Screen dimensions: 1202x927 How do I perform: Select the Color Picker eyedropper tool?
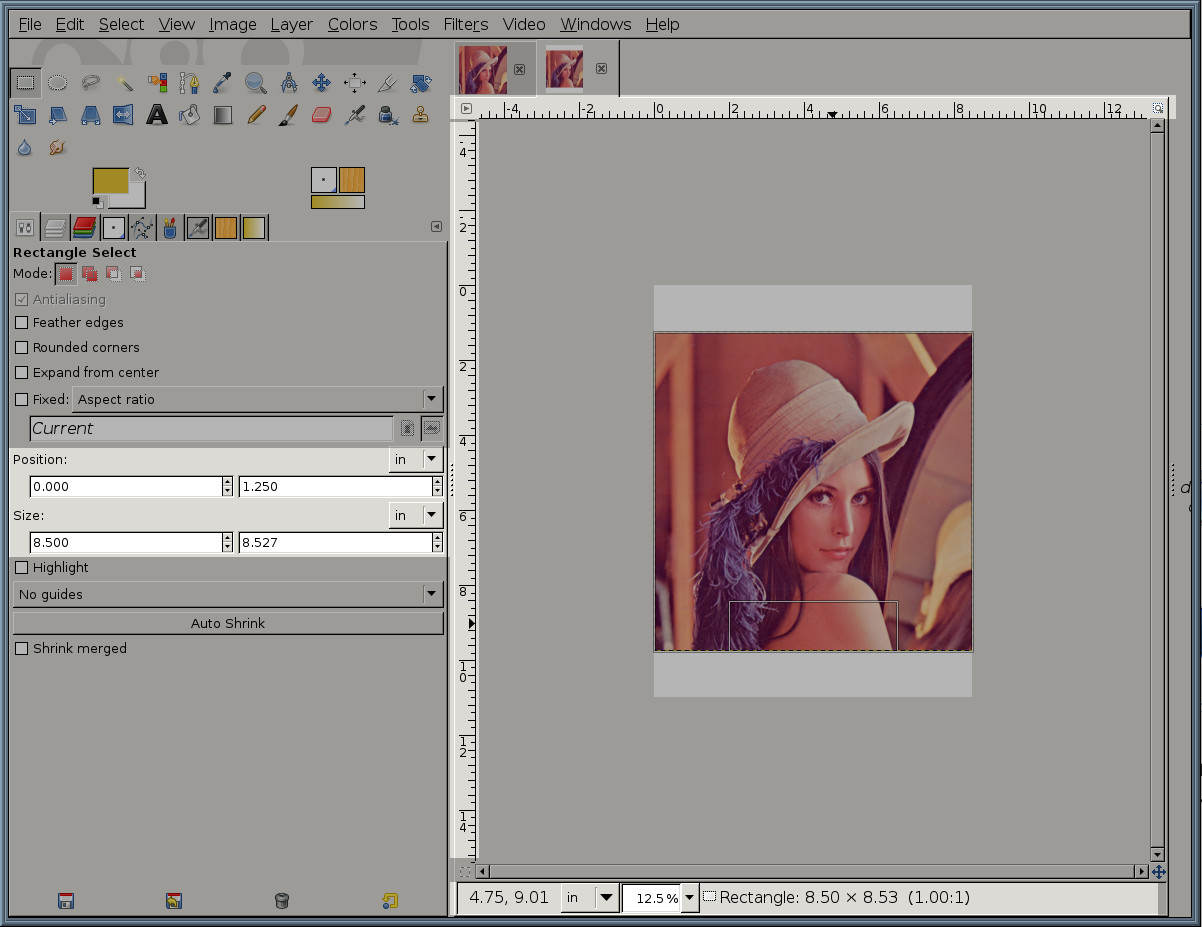click(x=223, y=82)
